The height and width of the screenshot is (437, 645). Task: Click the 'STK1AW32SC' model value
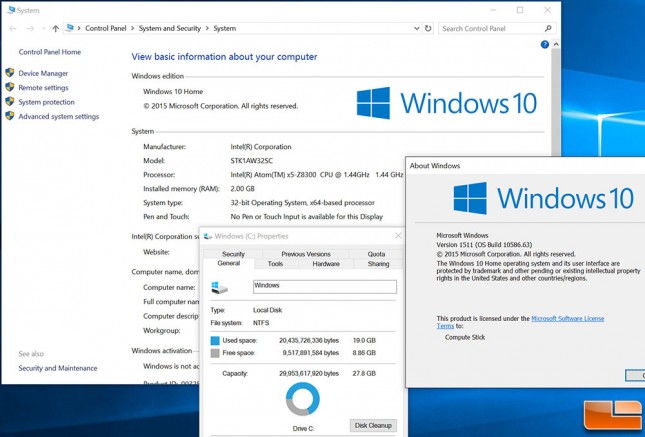(252, 160)
